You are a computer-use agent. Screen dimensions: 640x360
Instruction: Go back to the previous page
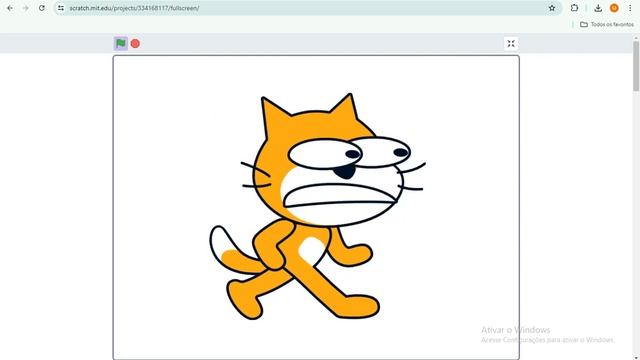(x=10, y=8)
